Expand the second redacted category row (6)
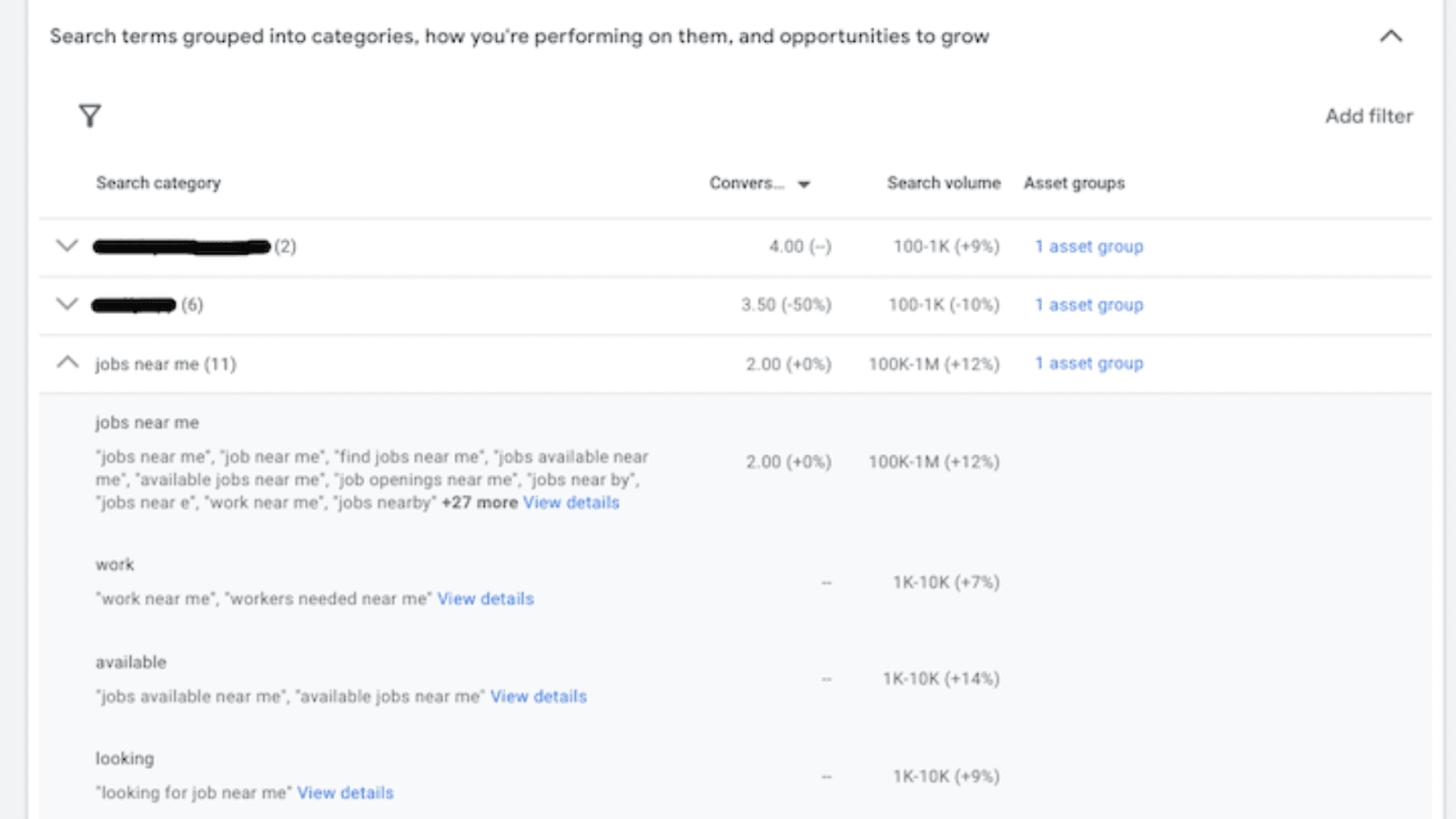The width and height of the screenshot is (1456, 819). tap(67, 304)
